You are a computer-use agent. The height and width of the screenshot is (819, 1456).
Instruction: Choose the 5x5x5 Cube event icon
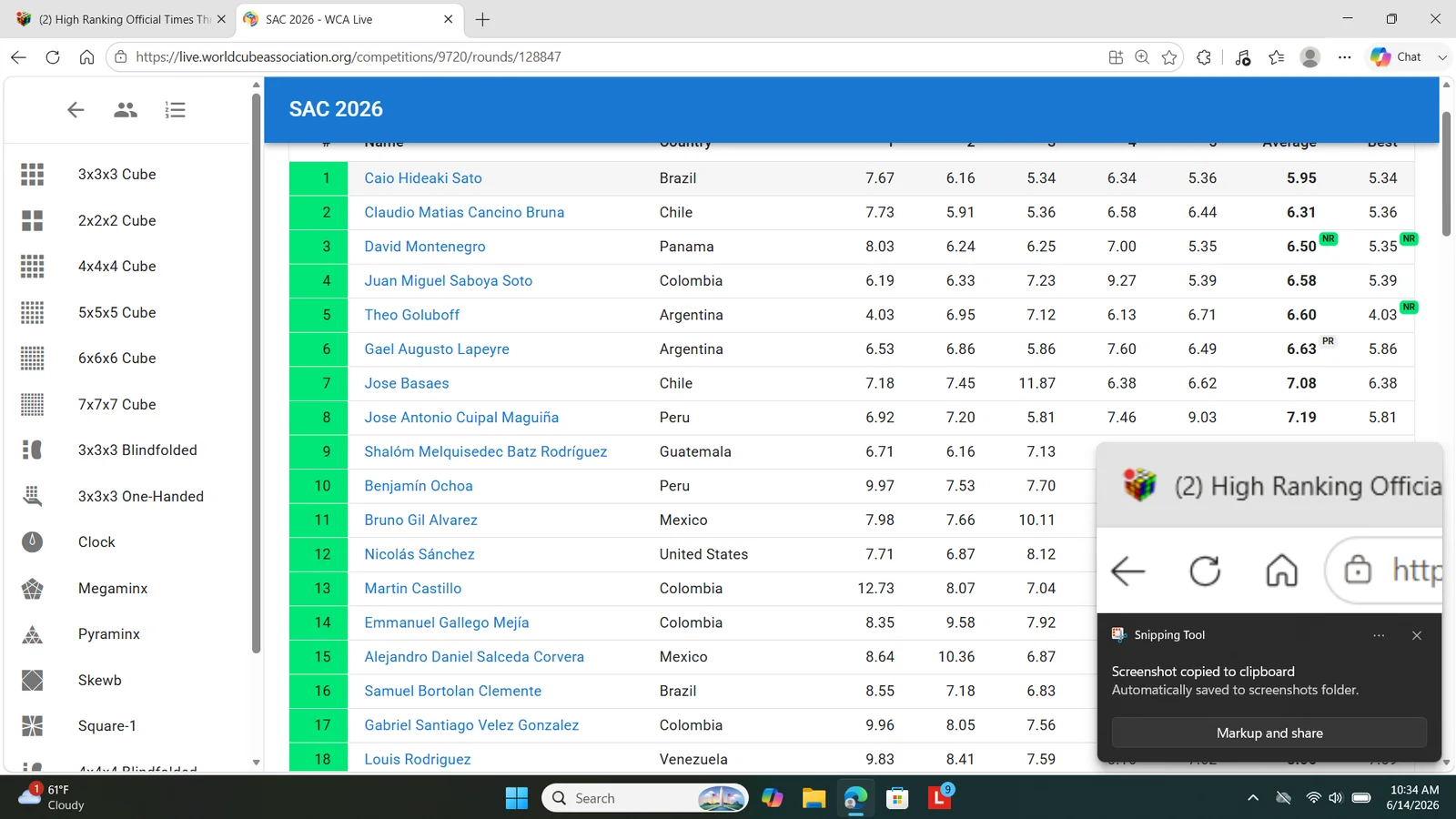click(32, 312)
